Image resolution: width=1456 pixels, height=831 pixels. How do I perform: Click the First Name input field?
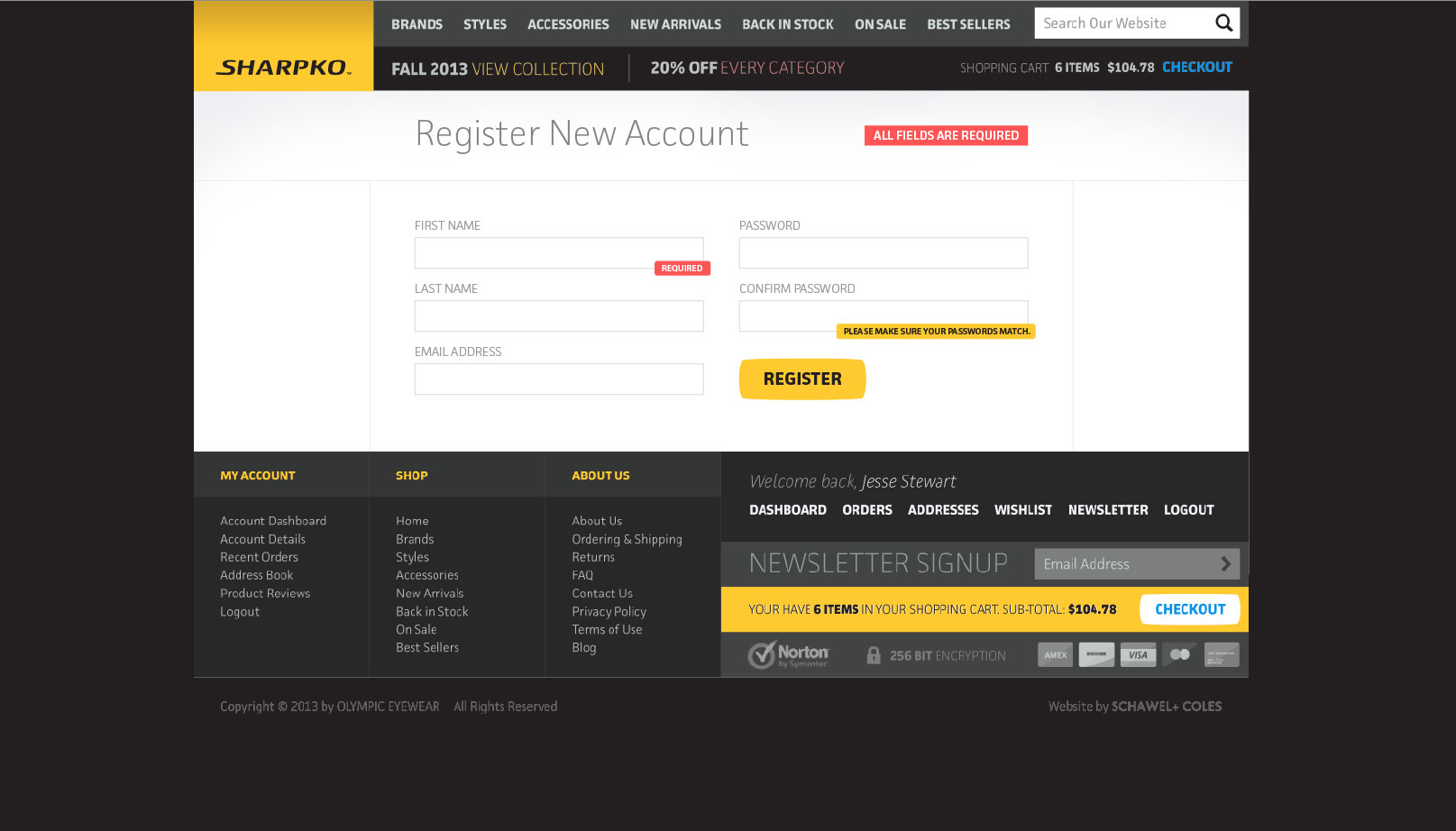pyautogui.click(x=559, y=253)
